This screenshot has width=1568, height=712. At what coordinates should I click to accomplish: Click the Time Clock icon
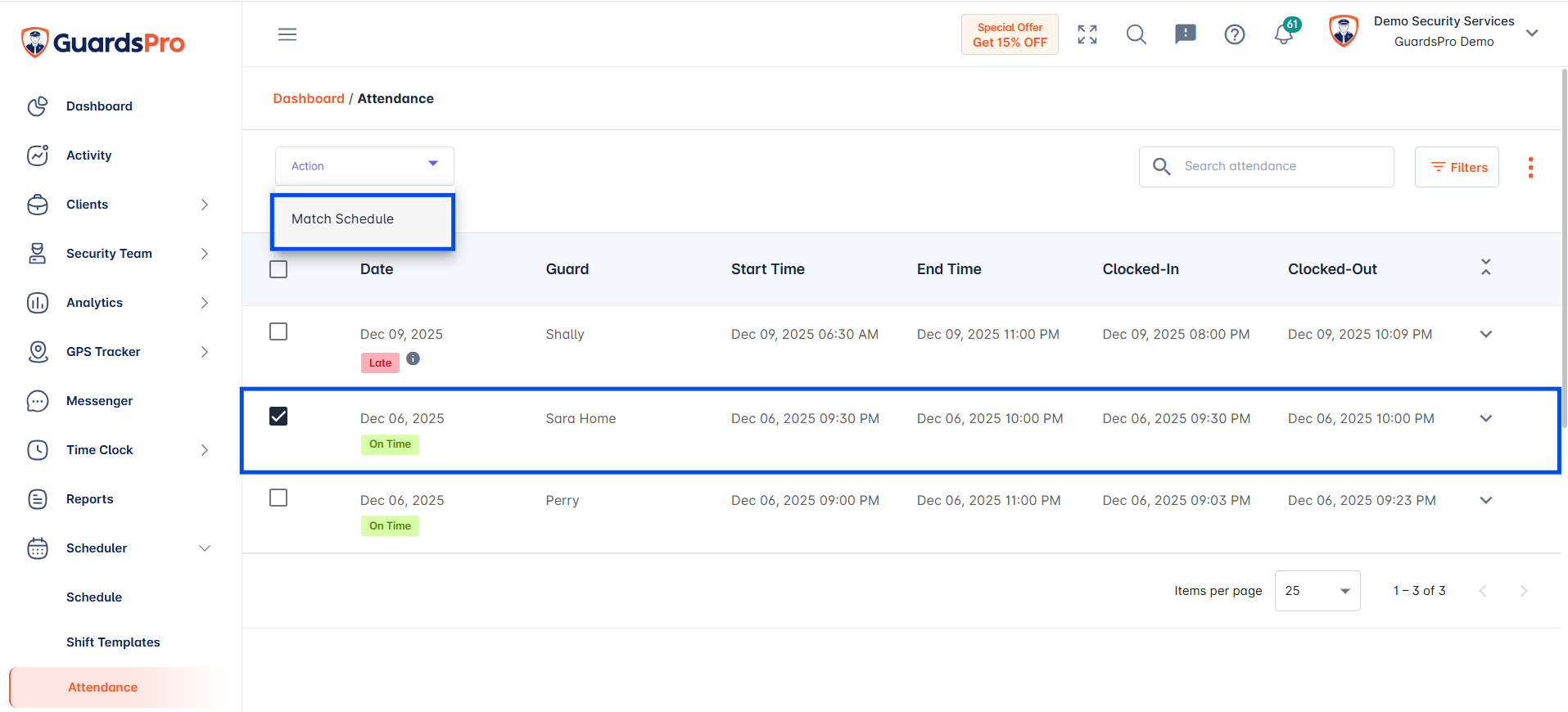click(38, 450)
